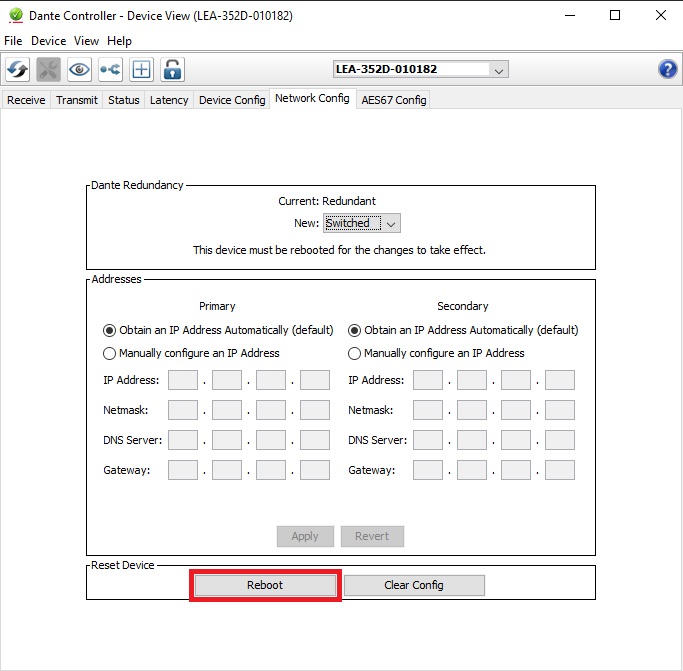Image resolution: width=683 pixels, height=671 pixels.
Task: Click the Reboot button
Action: point(265,585)
